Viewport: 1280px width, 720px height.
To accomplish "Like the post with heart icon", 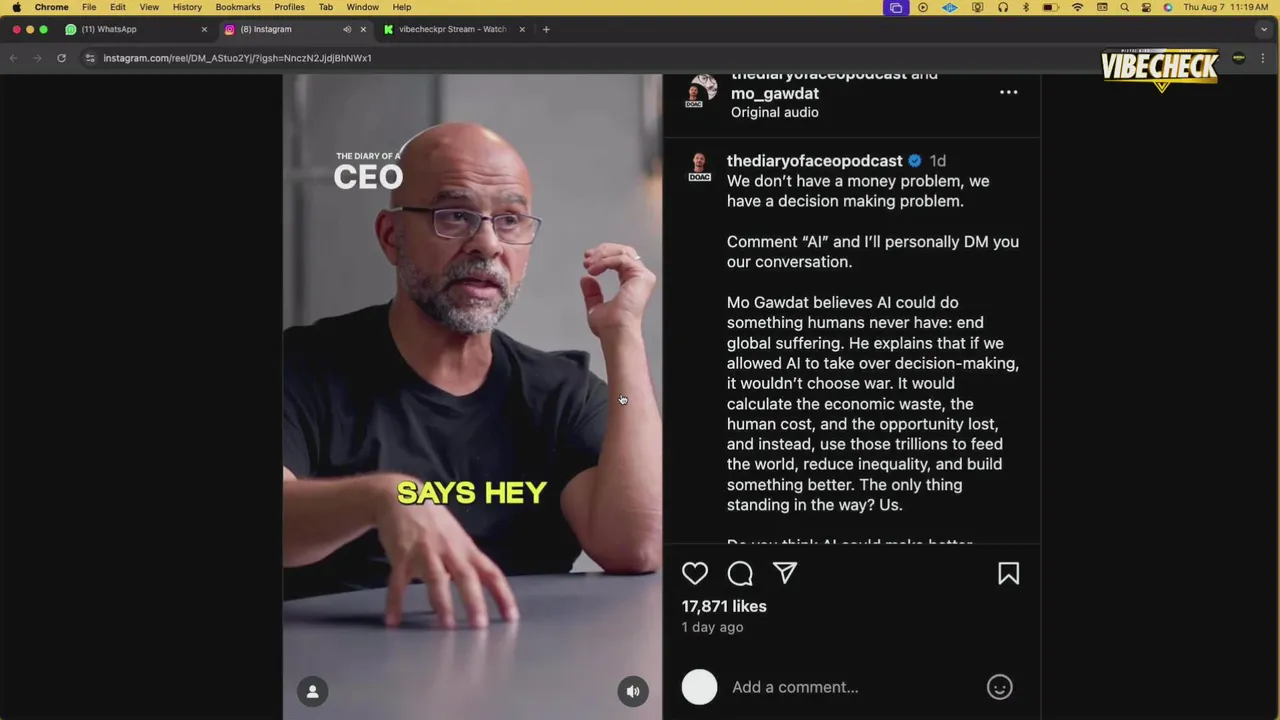I will pos(695,573).
